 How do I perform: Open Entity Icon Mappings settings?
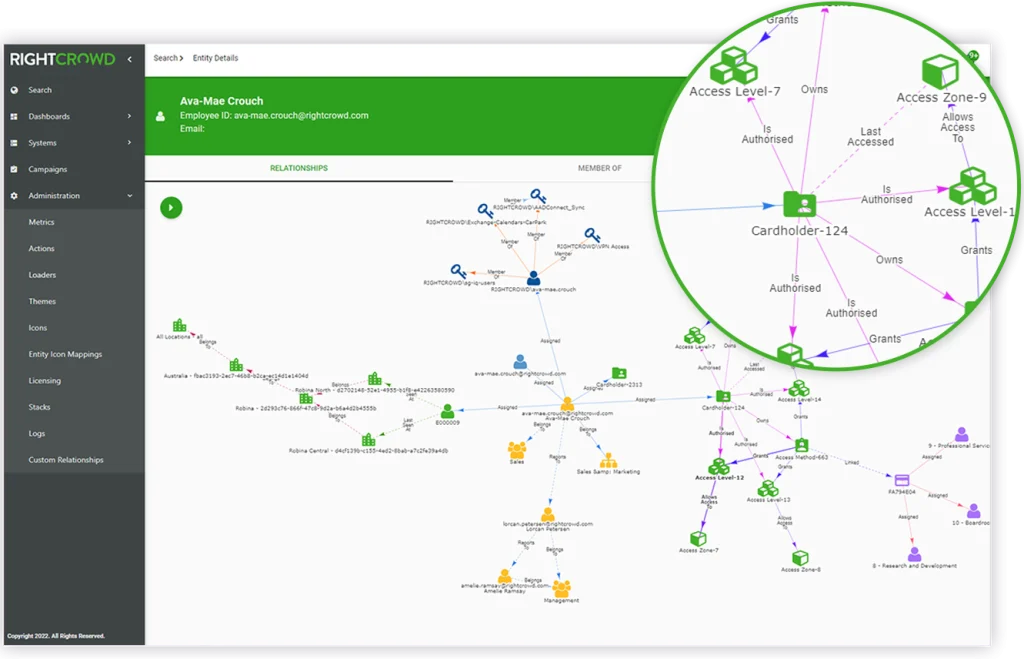coord(64,354)
